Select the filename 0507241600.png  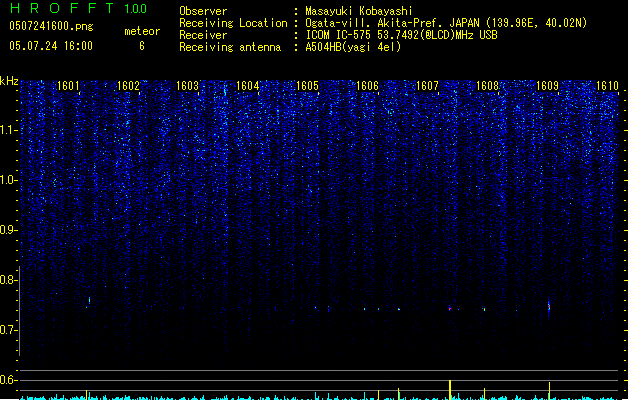pos(51,26)
